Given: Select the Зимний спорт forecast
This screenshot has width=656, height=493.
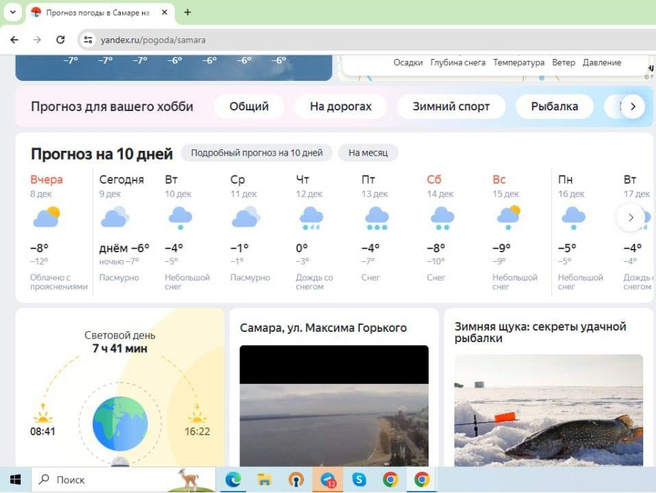Looking at the screenshot, I should 451,106.
